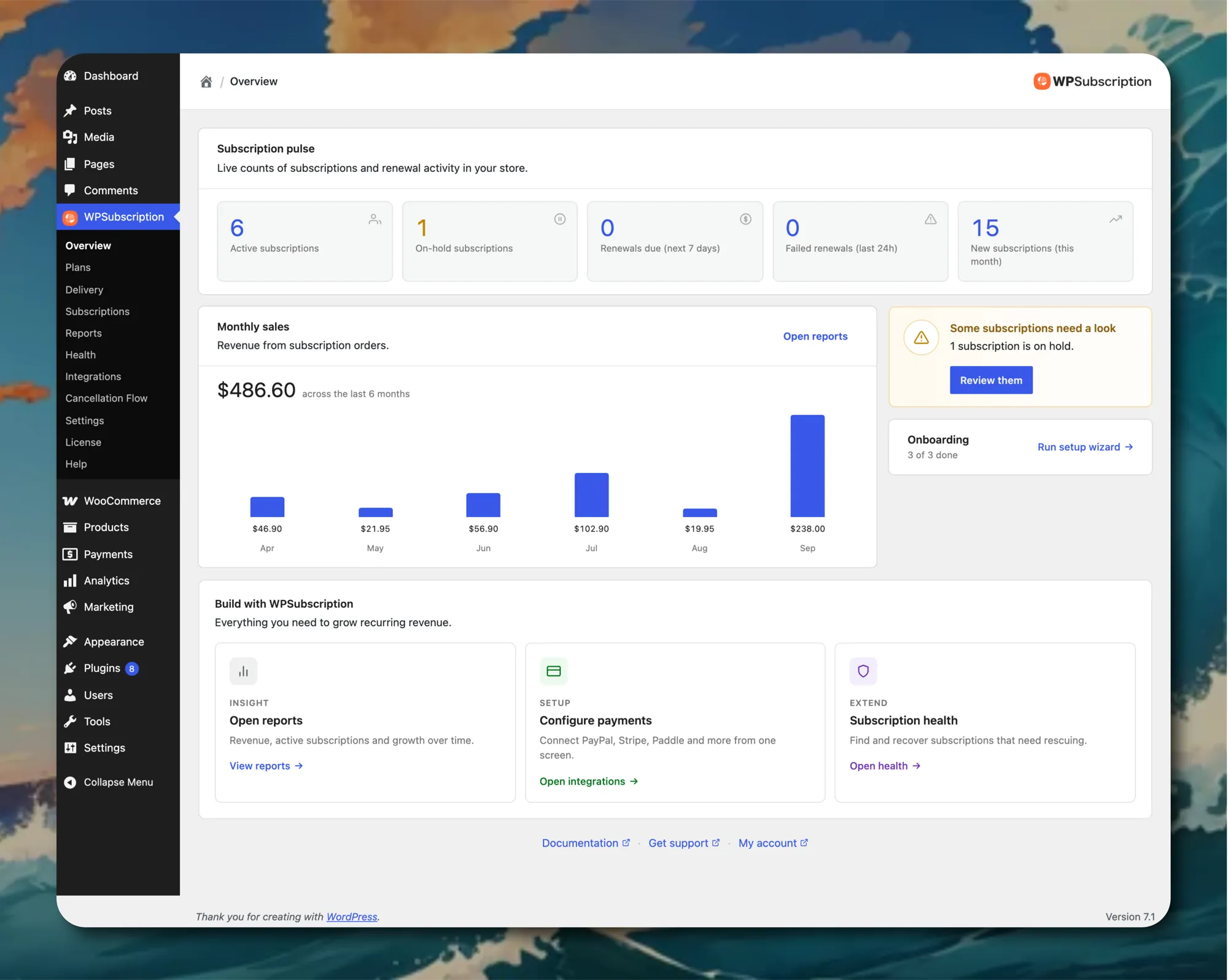This screenshot has height=980, width=1228.
Task: Open the Help submenu item
Action: [76, 464]
